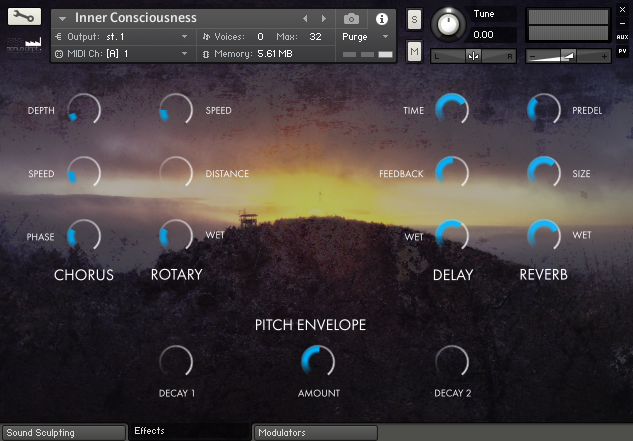633x441 pixels.
Task: Click the Max voices value field
Action: [x=316, y=36]
